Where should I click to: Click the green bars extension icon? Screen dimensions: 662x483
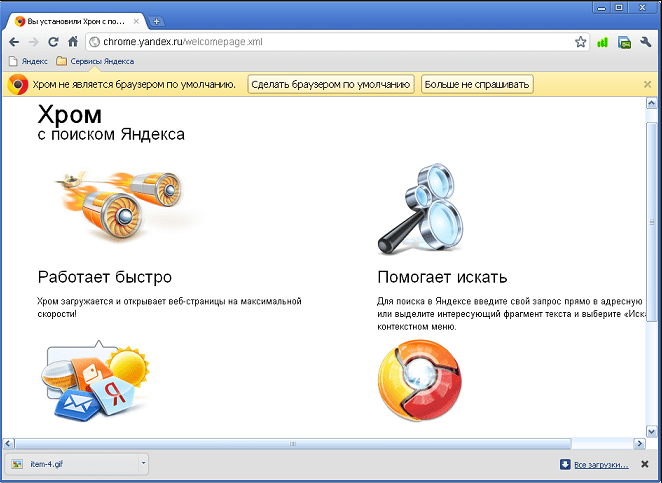pyautogui.click(x=602, y=42)
